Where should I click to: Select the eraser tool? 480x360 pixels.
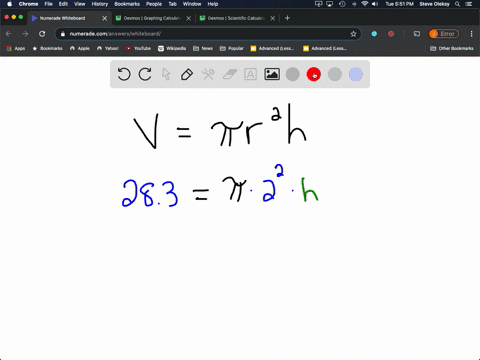tap(229, 74)
